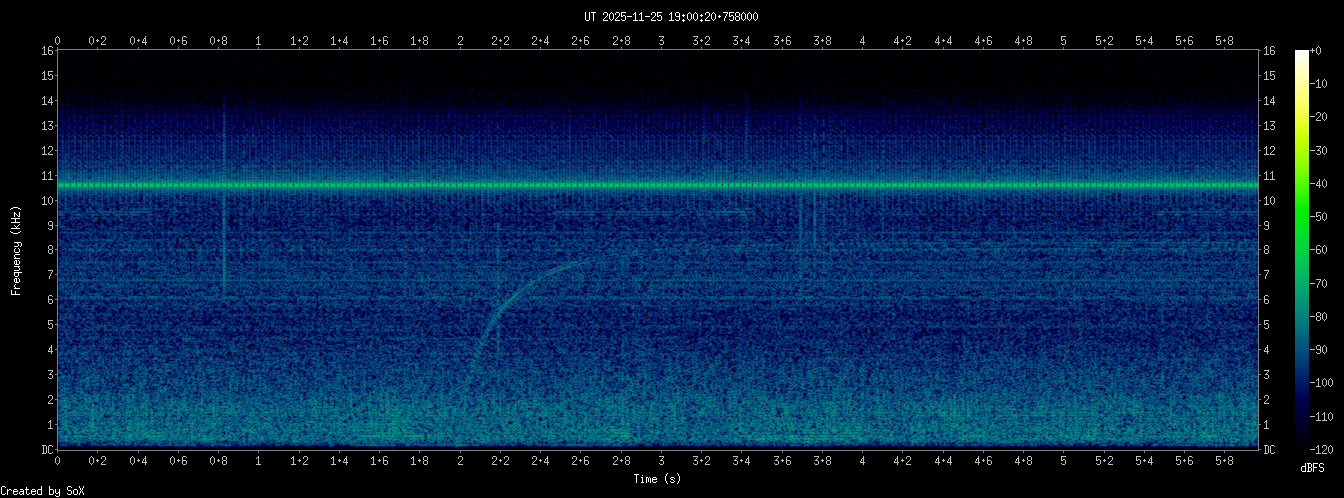Click the 'Created by SoX' label
Viewport: 1344px width, 498px height.
point(37,490)
